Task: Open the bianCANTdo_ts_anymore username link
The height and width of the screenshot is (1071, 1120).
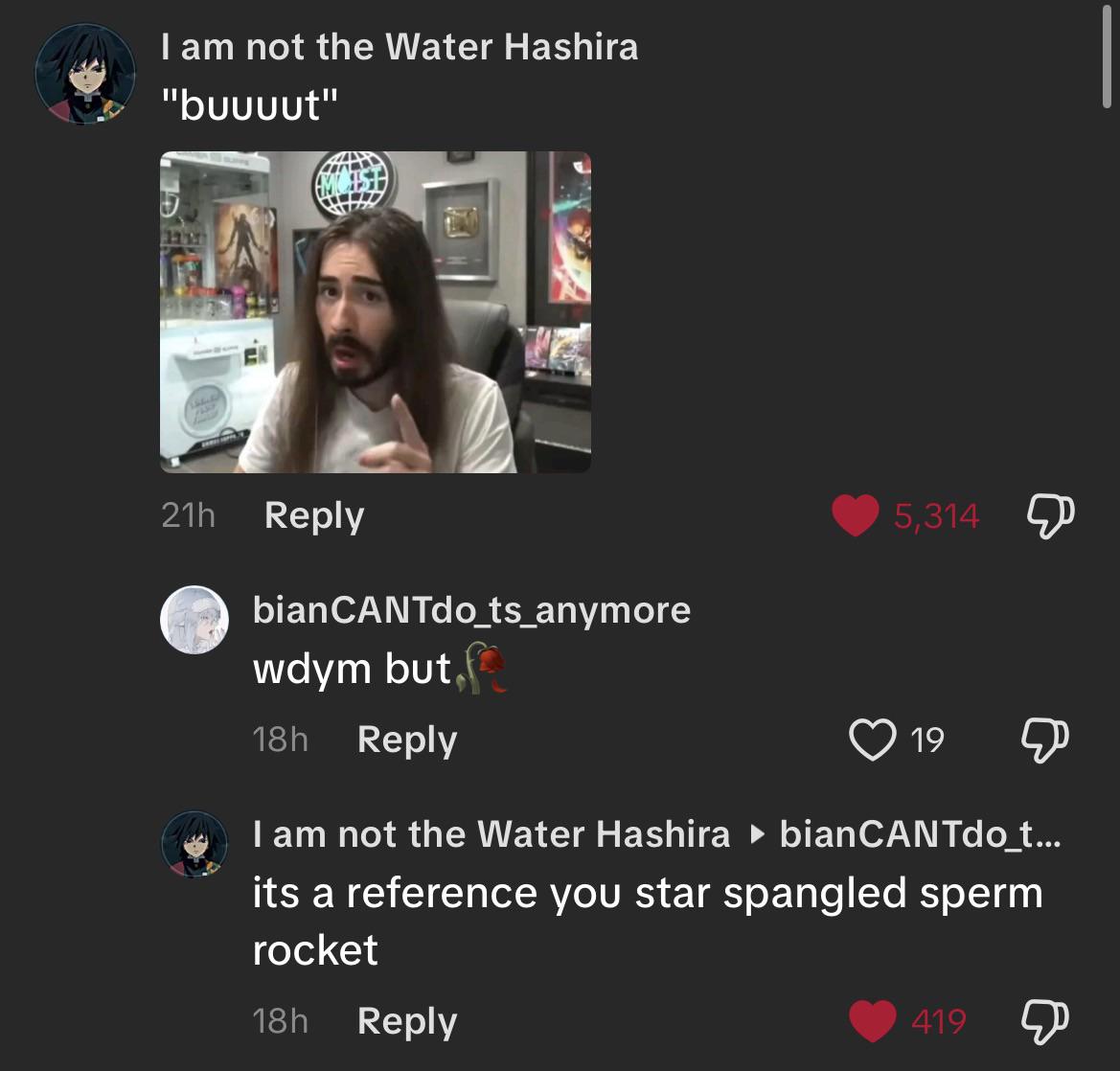Action: (x=471, y=609)
